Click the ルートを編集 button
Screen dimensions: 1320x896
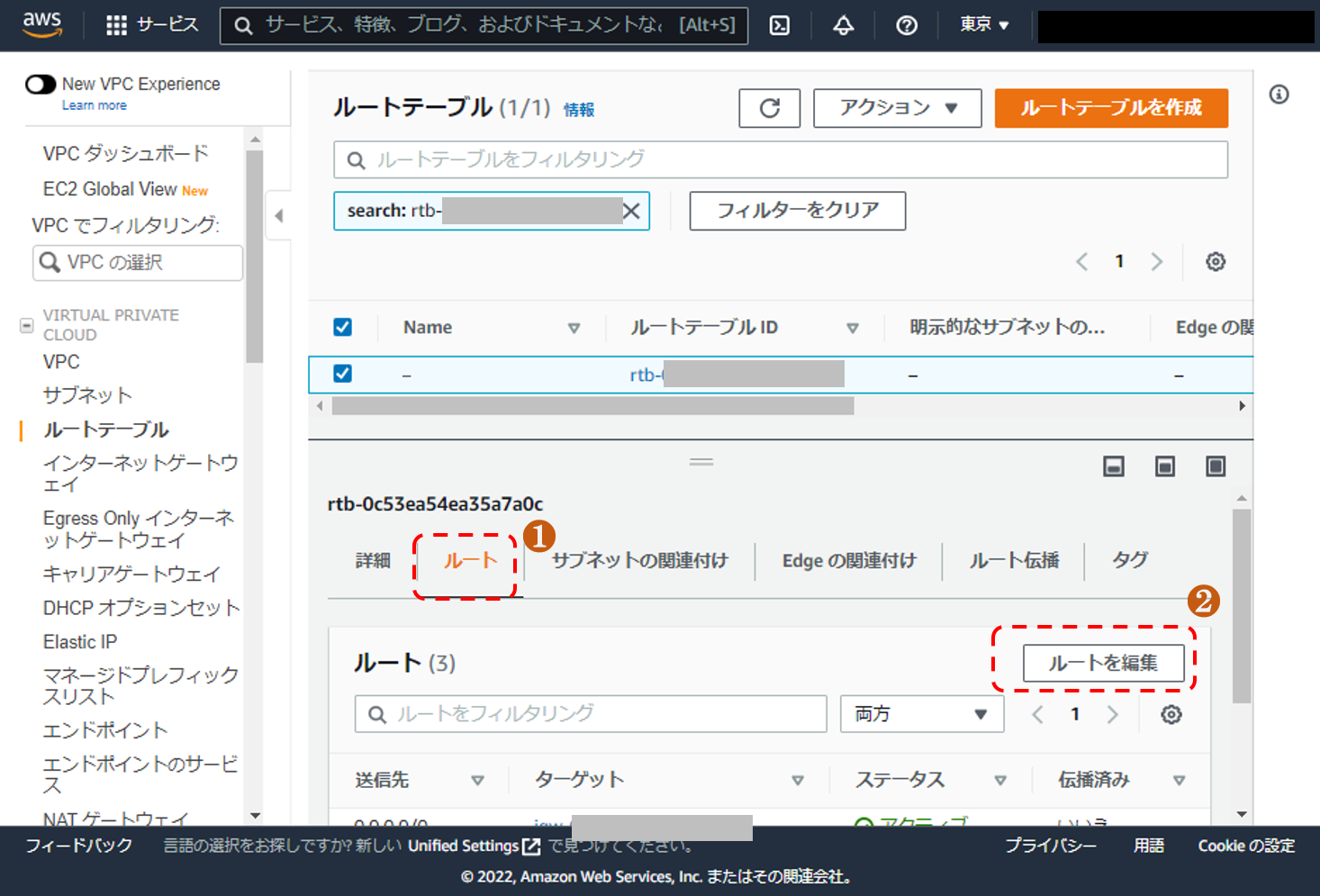(x=1103, y=664)
